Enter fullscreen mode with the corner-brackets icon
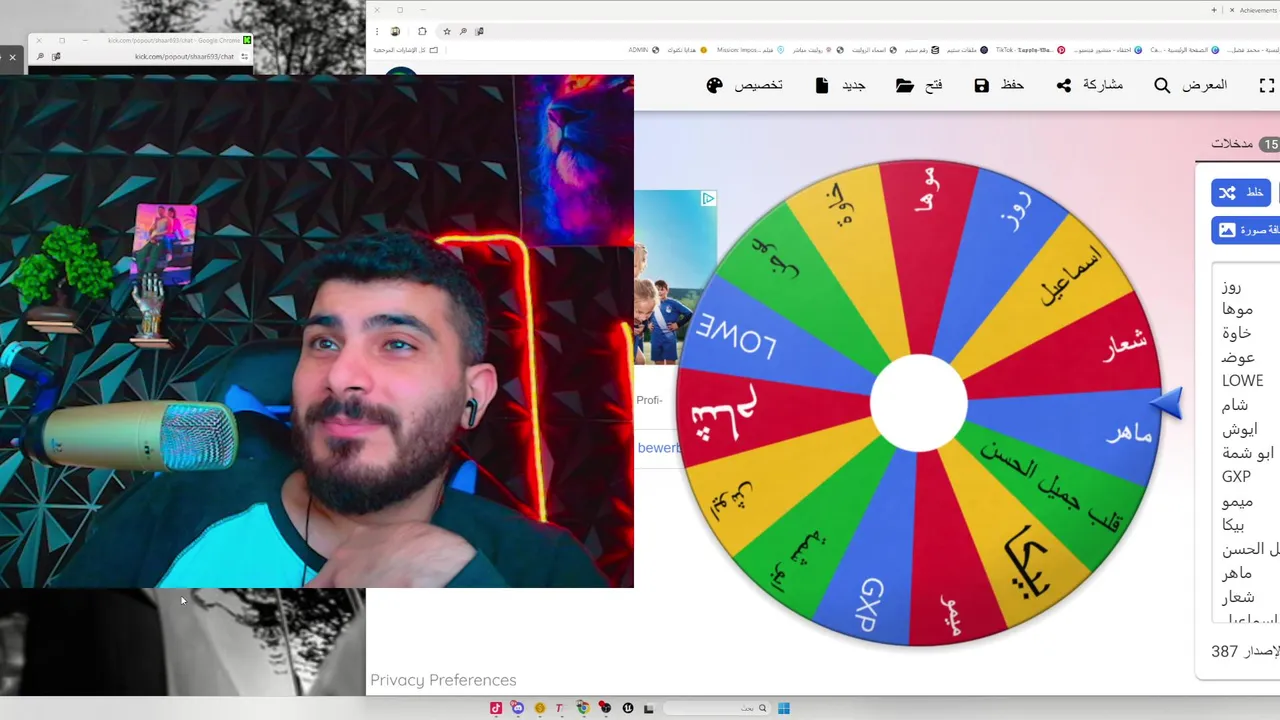The height and width of the screenshot is (720, 1280). (x=1267, y=85)
